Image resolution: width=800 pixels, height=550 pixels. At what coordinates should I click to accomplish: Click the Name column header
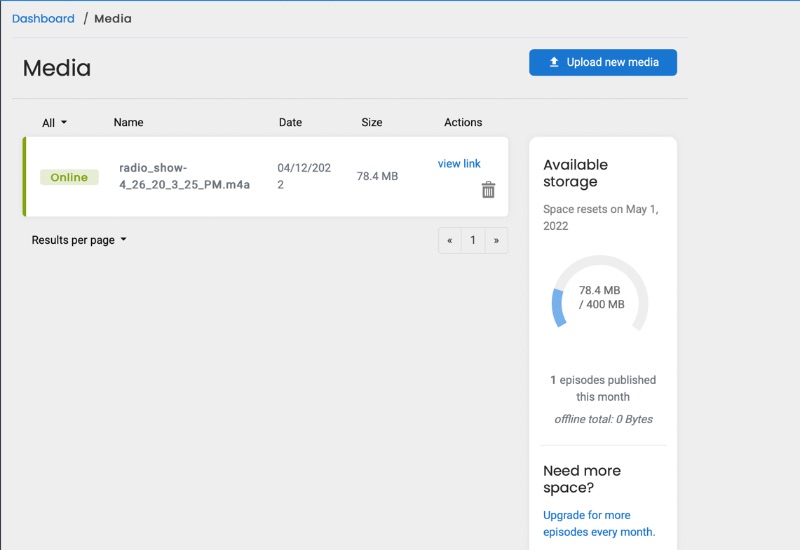coord(129,122)
